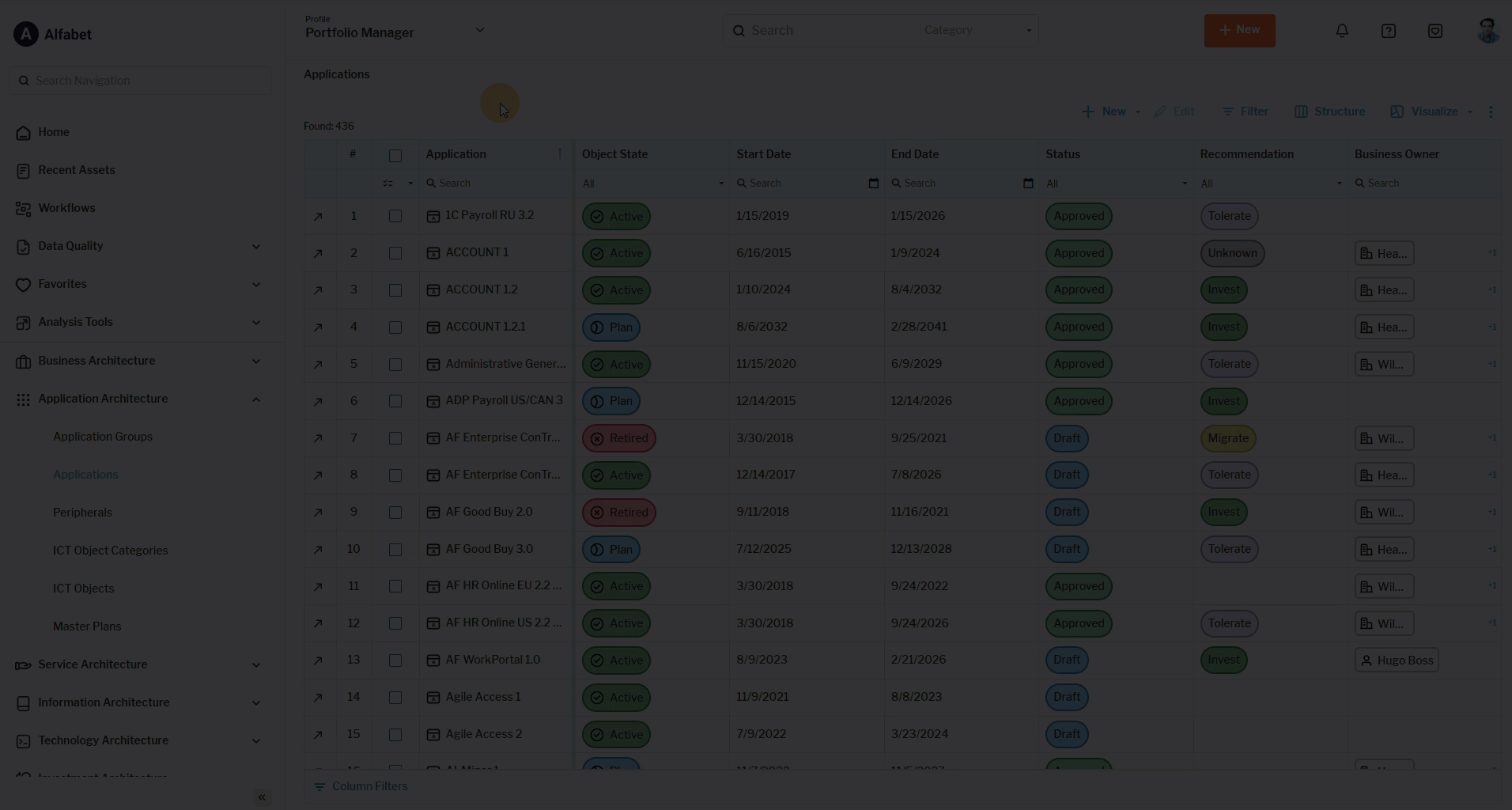Open Start Date calendar picker icon
Viewport: 1512px width, 810px height.
[873, 184]
